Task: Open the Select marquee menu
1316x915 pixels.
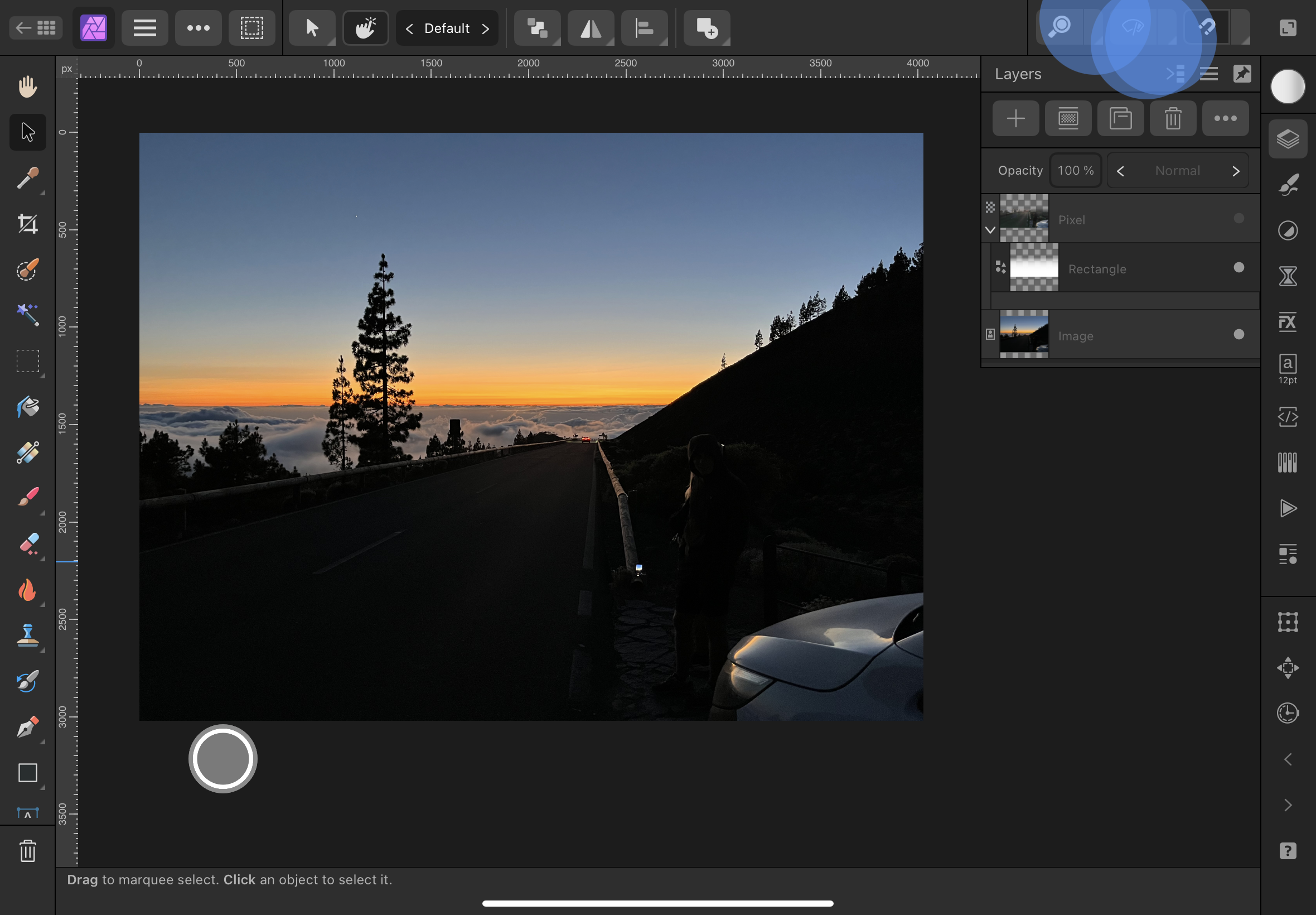Action: point(251,27)
